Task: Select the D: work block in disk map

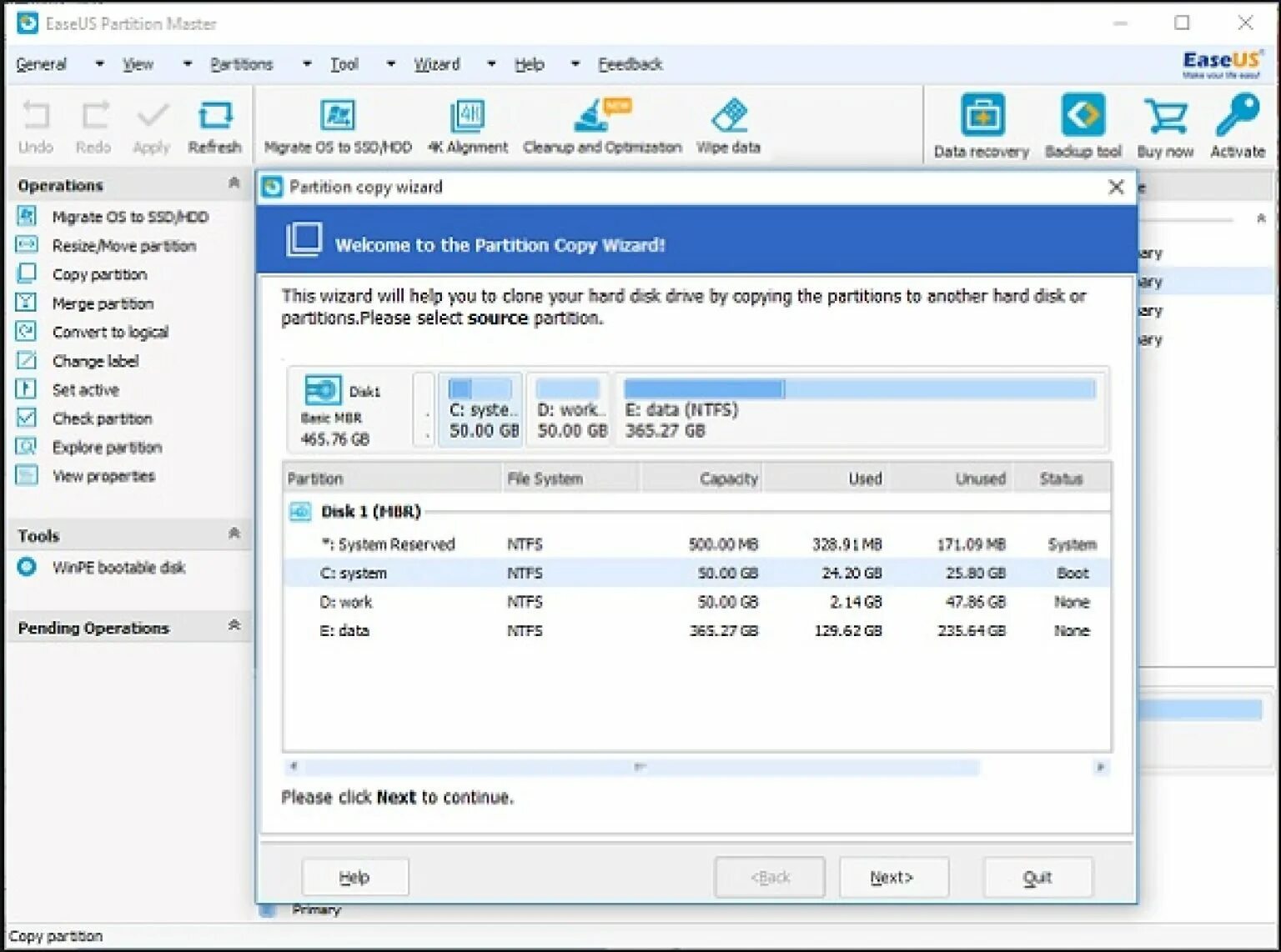Action: [x=569, y=410]
